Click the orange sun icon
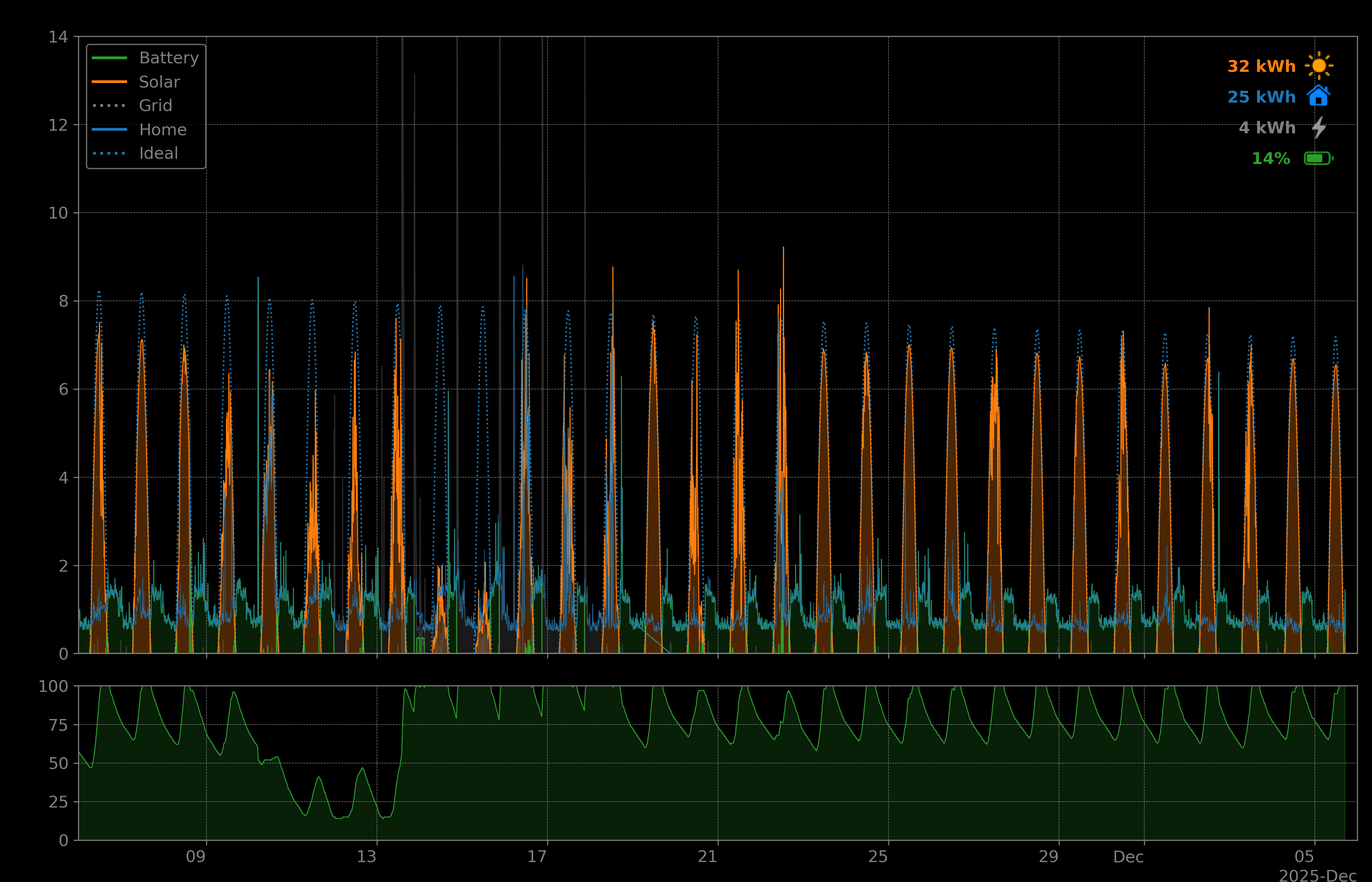 click(x=1319, y=66)
